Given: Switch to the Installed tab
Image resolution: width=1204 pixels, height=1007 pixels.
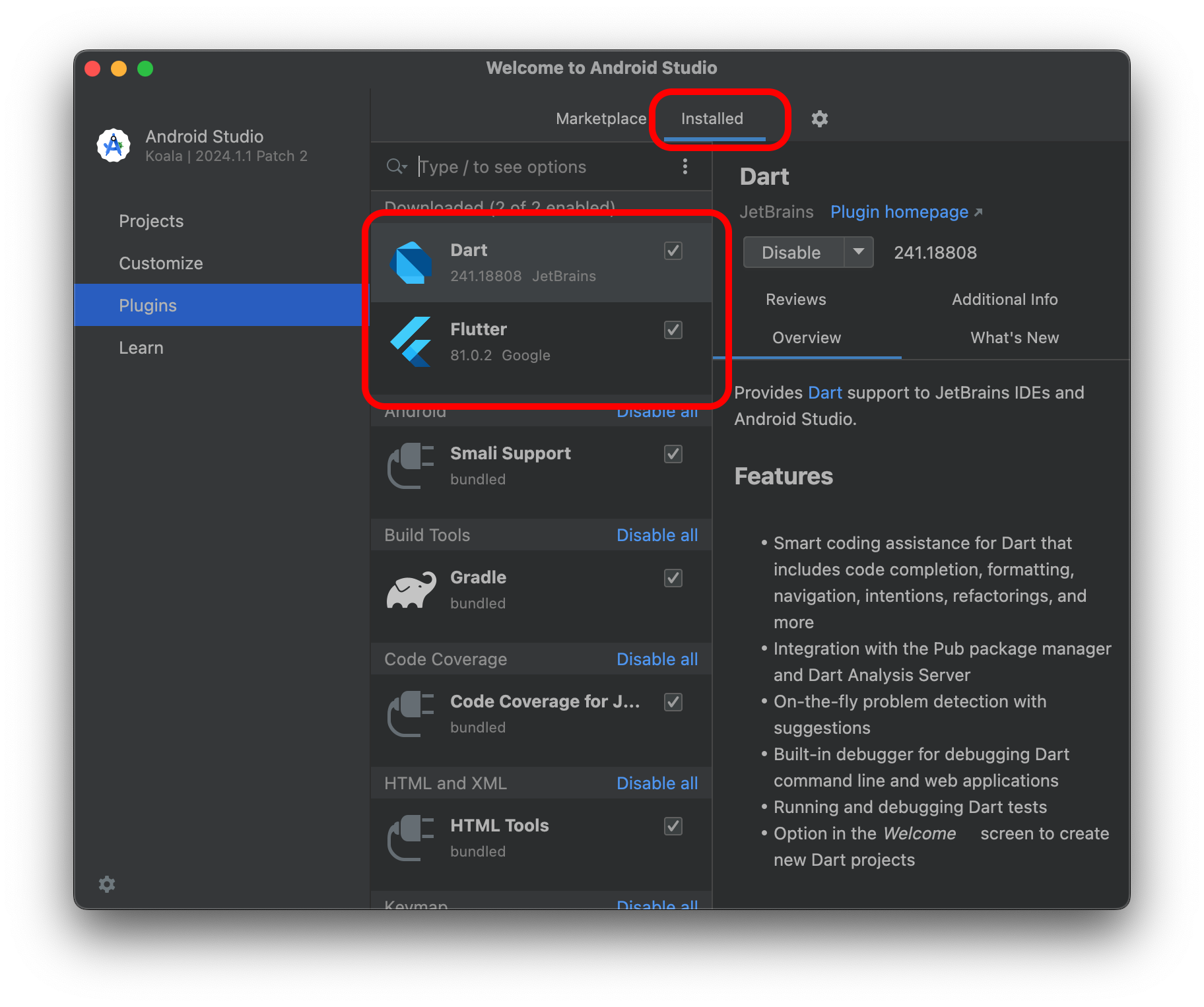Looking at the screenshot, I should click(x=712, y=119).
